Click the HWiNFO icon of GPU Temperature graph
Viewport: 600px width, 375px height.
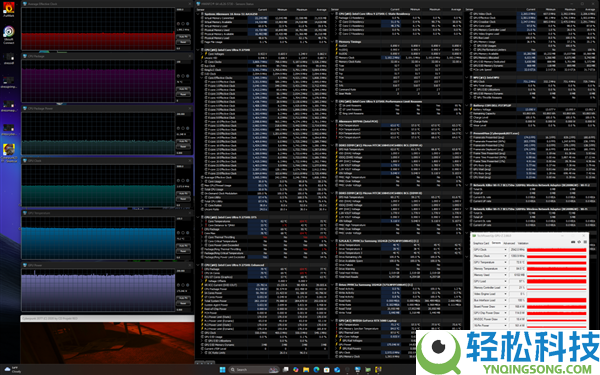[x=24, y=213]
